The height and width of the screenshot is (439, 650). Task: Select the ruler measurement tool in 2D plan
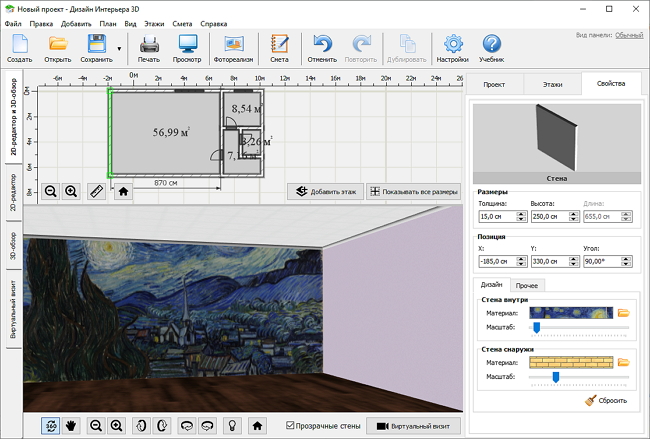96,190
